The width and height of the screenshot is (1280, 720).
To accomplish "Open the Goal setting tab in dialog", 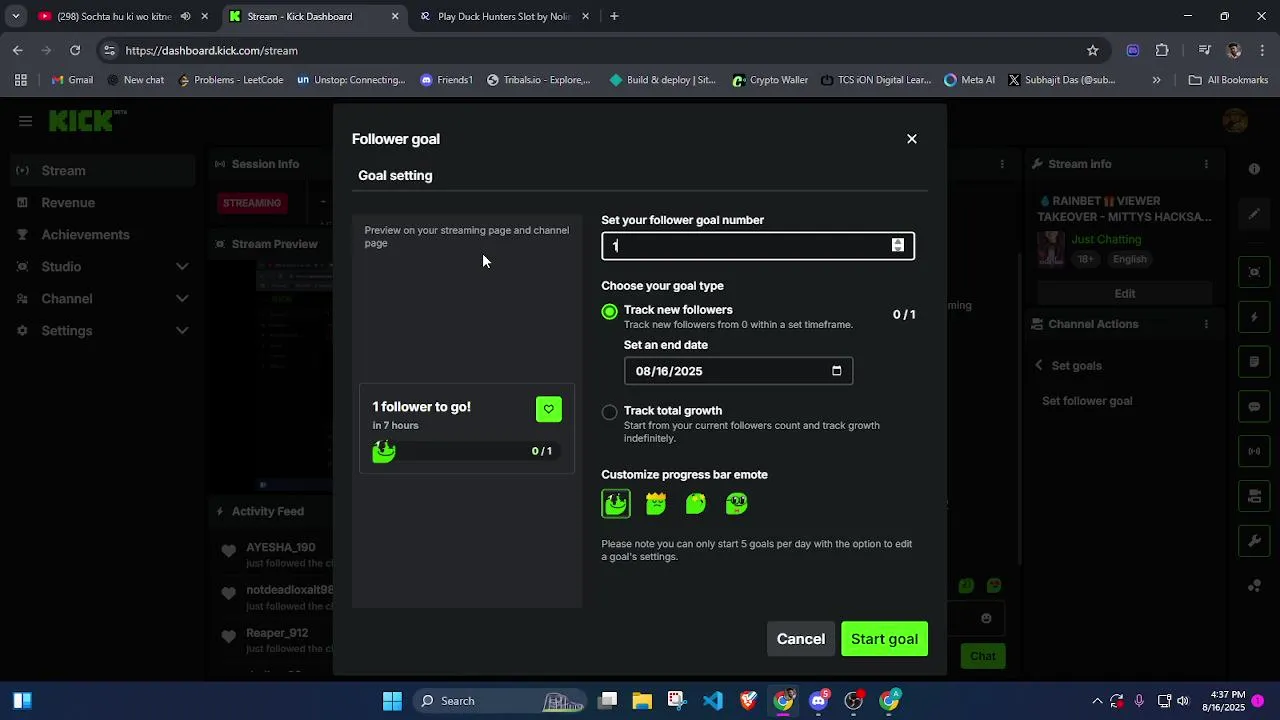I will (395, 175).
